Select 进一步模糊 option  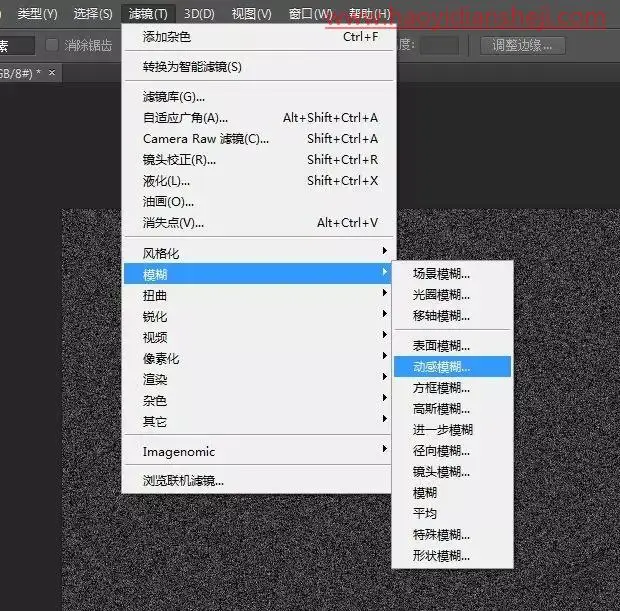(x=453, y=429)
